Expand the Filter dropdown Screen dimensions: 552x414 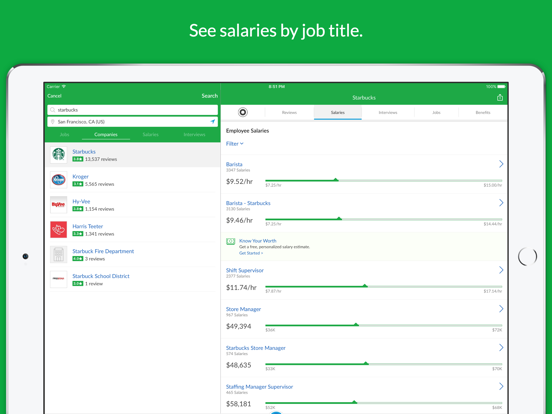pos(234,144)
